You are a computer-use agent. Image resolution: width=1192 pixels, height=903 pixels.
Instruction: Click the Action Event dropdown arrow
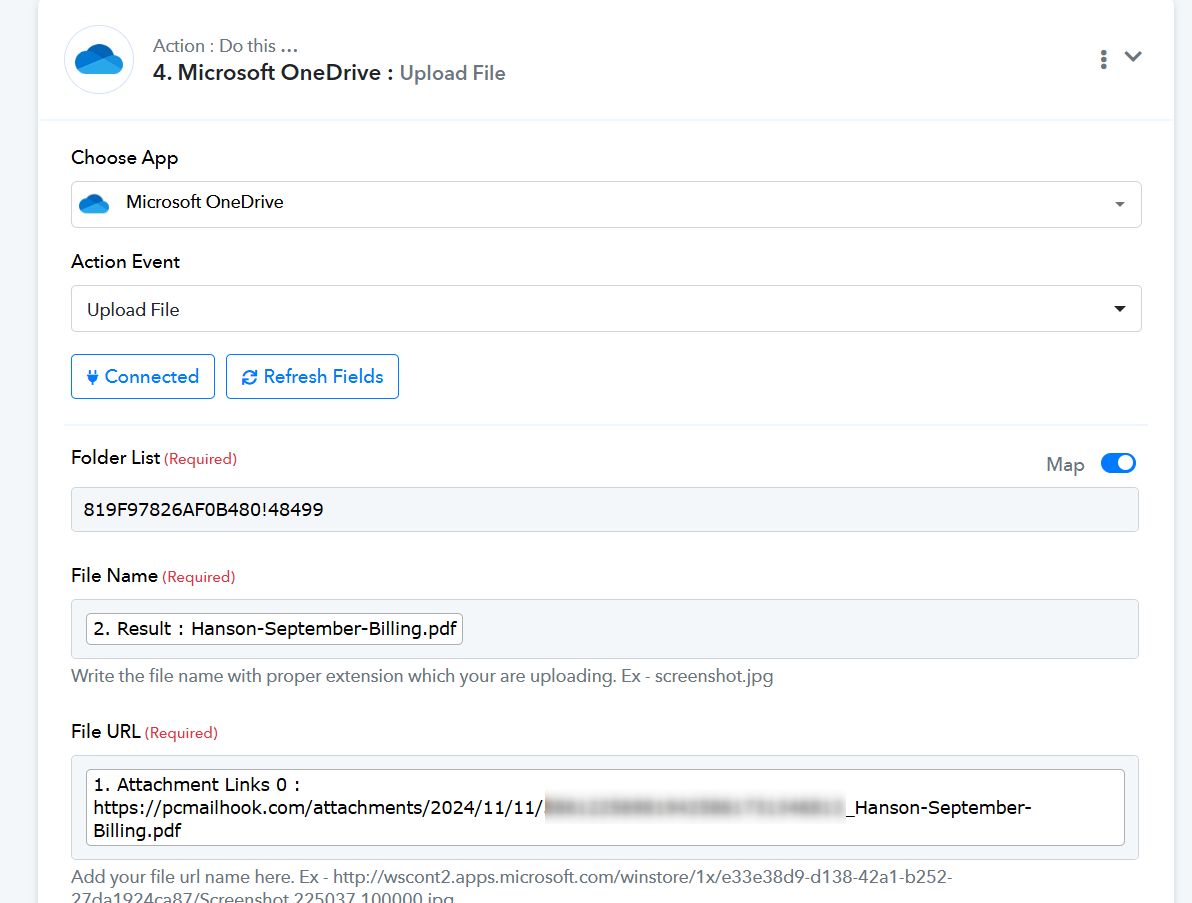pos(1119,309)
